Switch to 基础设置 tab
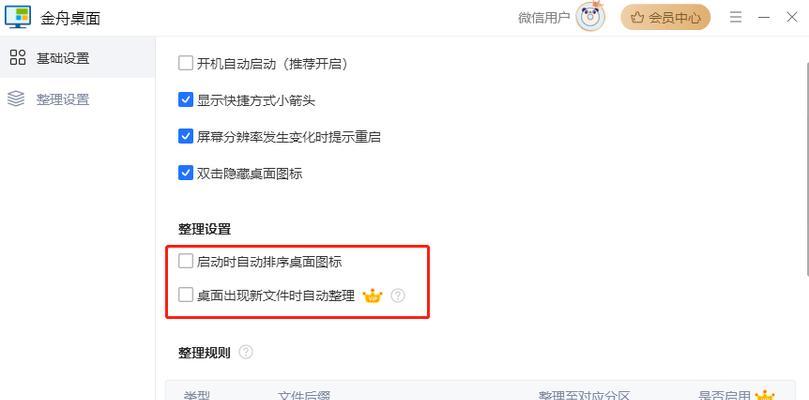 77,58
